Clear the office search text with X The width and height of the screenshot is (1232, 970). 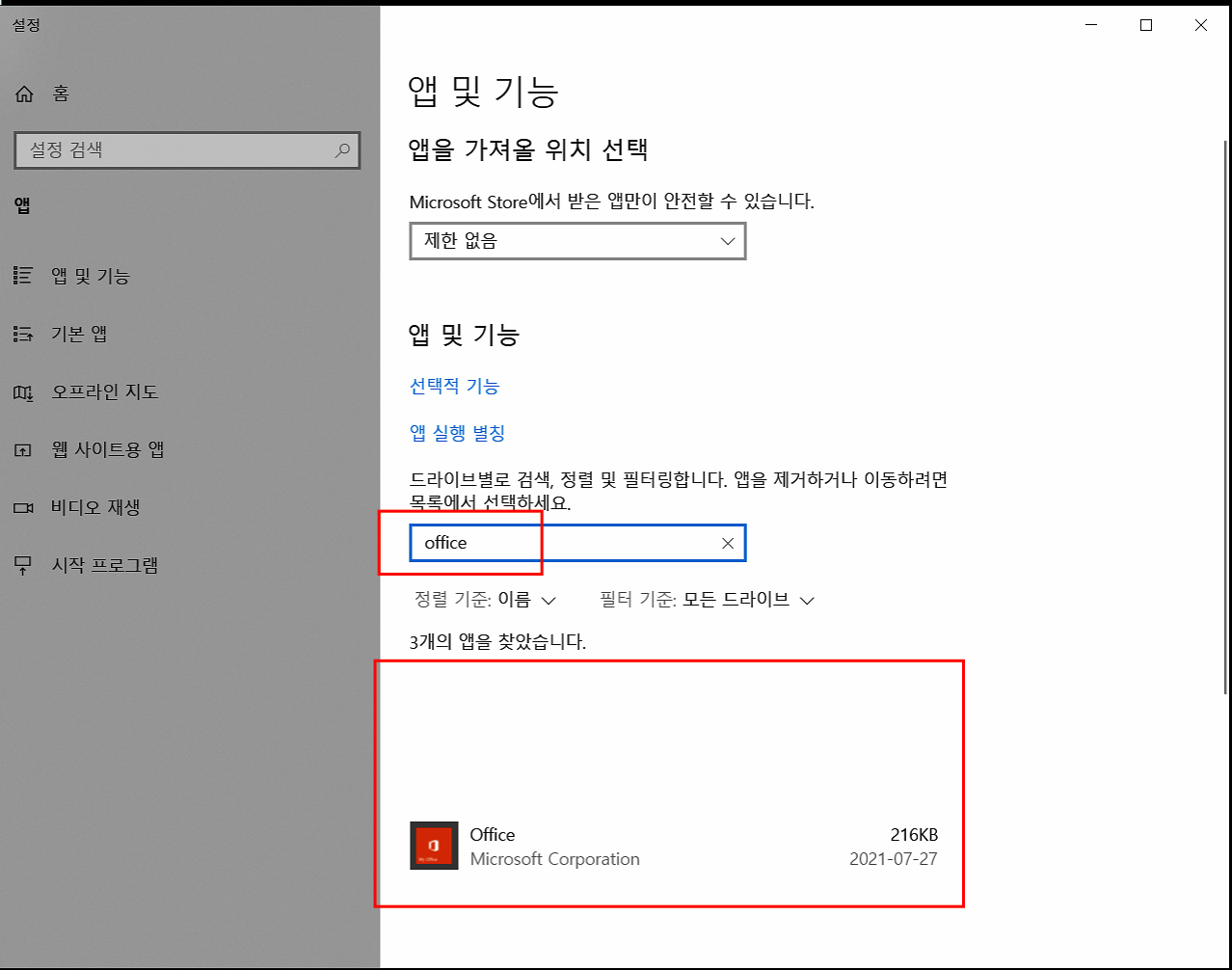click(728, 543)
